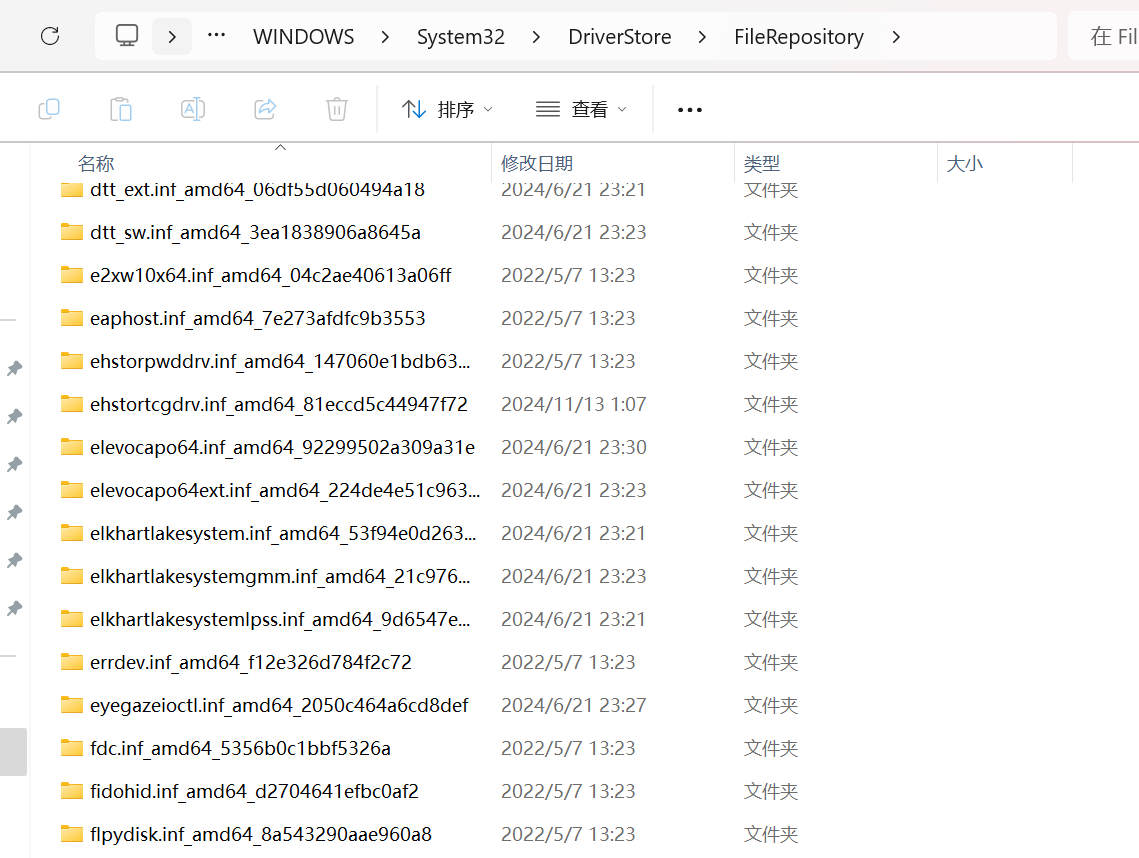The image size is (1139, 858).
Task: Go to WINDOWS breadcrumb
Action: (304, 36)
